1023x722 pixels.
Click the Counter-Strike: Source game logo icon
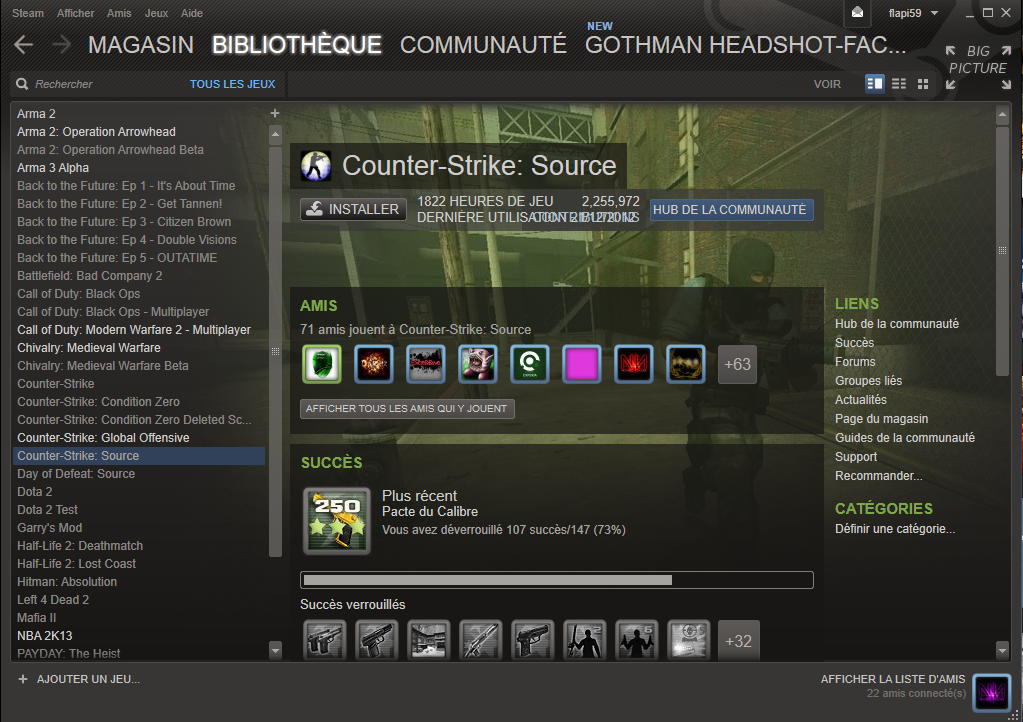point(316,165)
